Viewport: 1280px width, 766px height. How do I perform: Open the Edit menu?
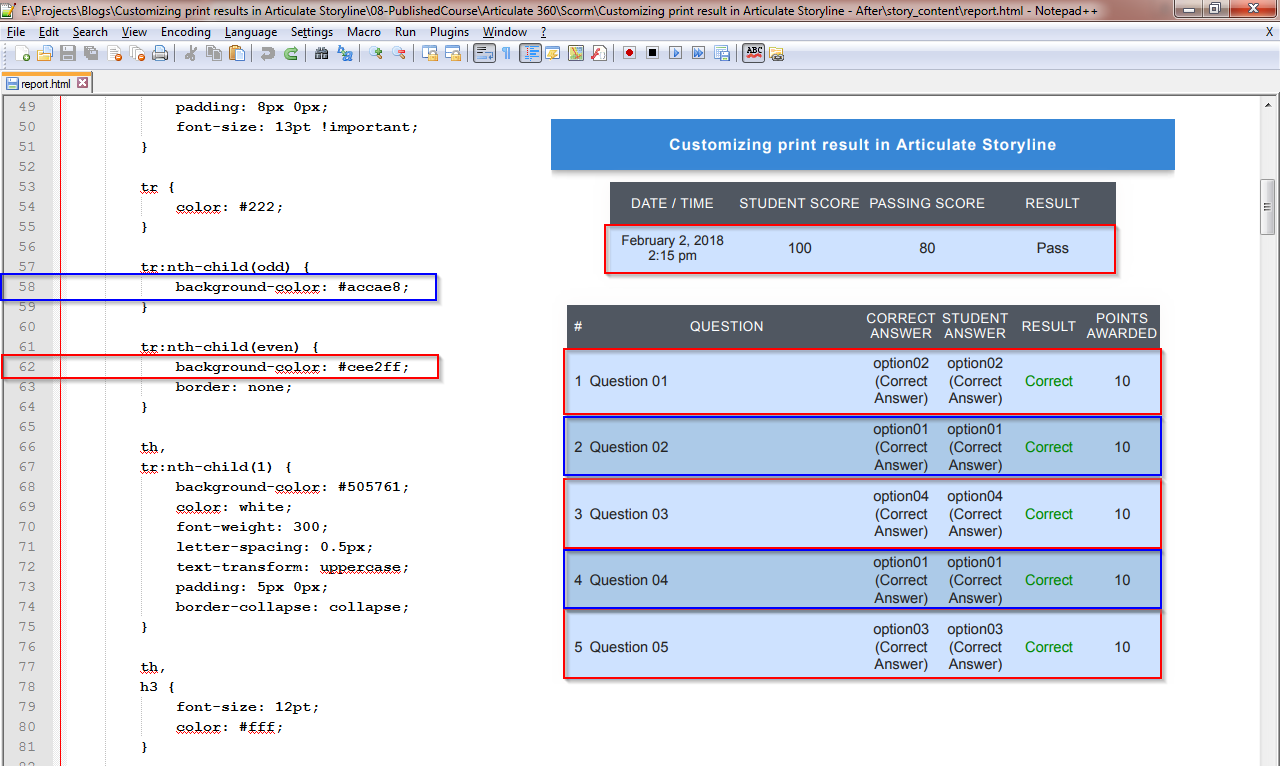coord(49,32)
